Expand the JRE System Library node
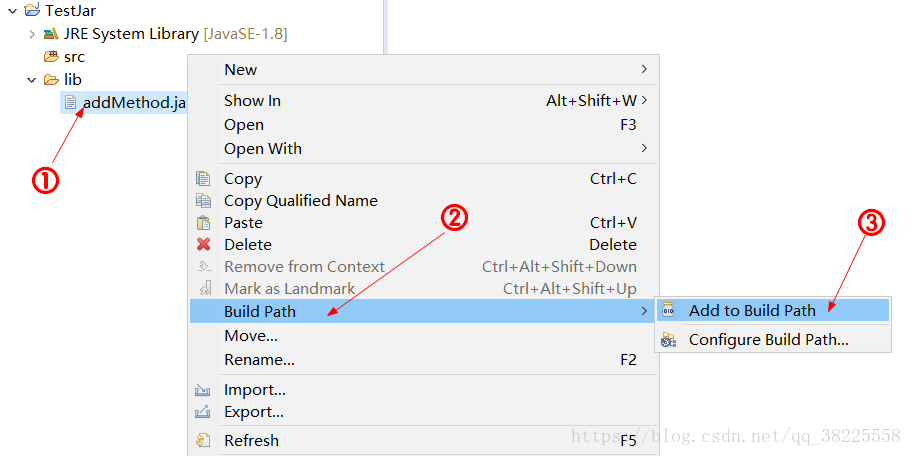The height and width of the screenshot is (456, 912). click(x=31, y=34)
